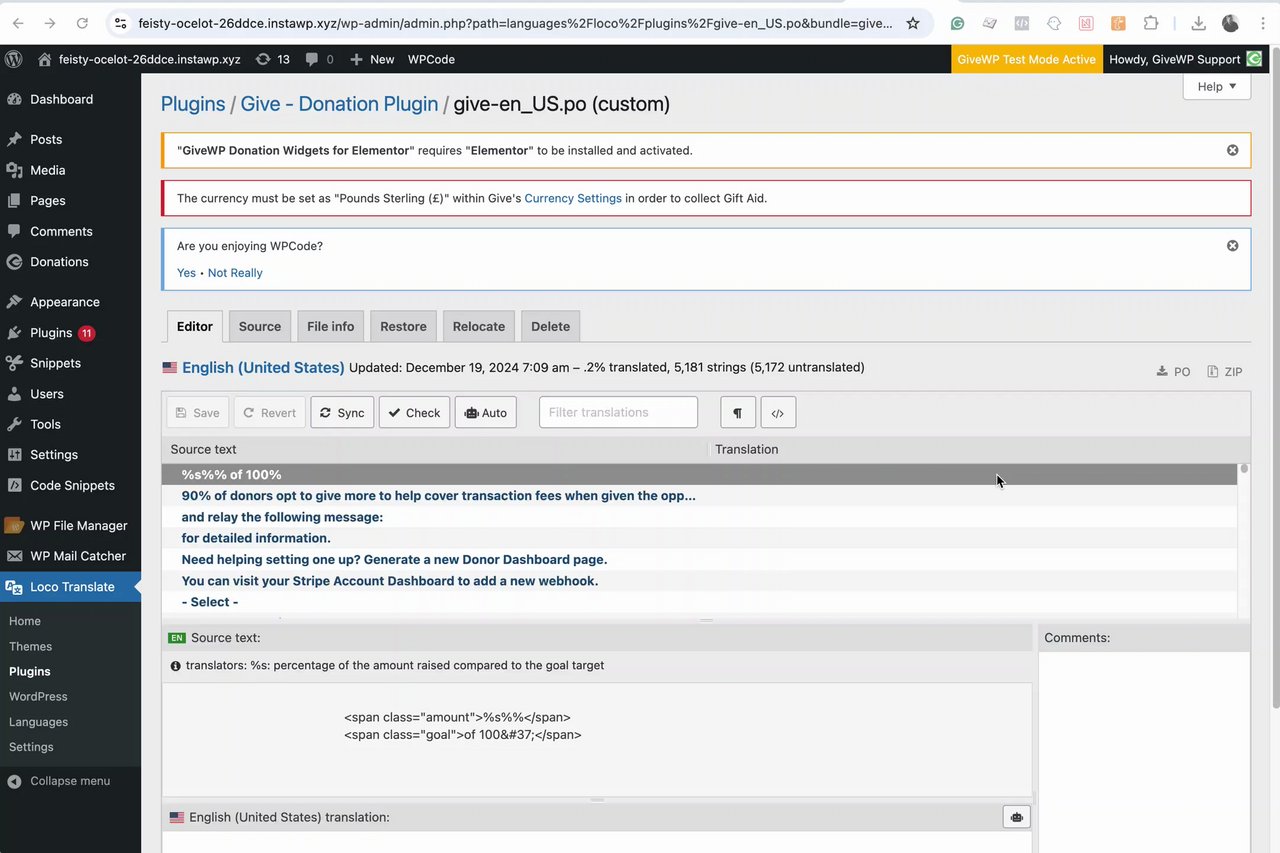Open the Chrome profile avatar

(x=1230, y=23)
